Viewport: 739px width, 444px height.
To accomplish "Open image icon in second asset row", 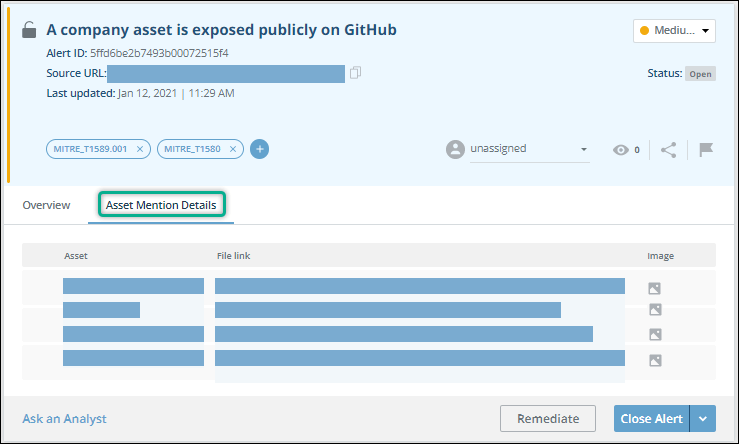I will click(x=655, y=311).
